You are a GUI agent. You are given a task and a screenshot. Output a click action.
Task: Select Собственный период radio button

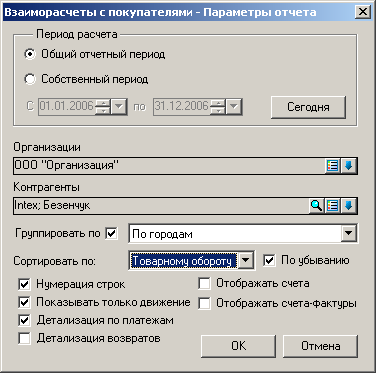coord(30,79)
